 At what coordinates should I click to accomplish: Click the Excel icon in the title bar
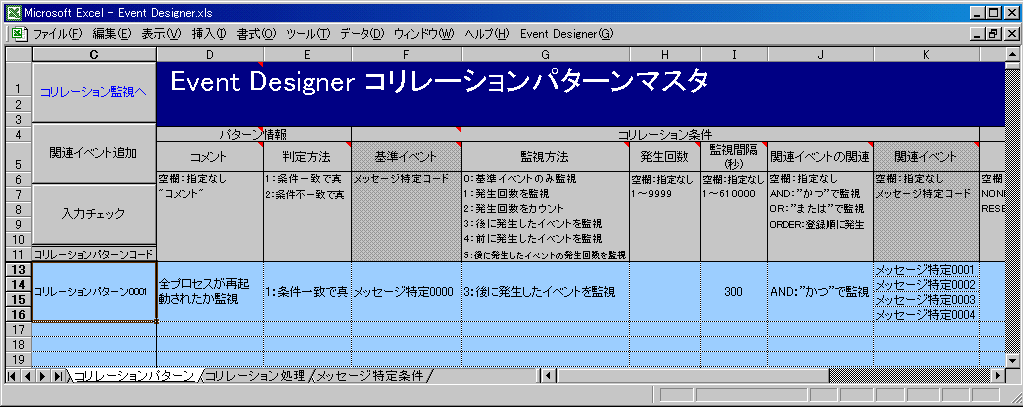tap(12, 12)
